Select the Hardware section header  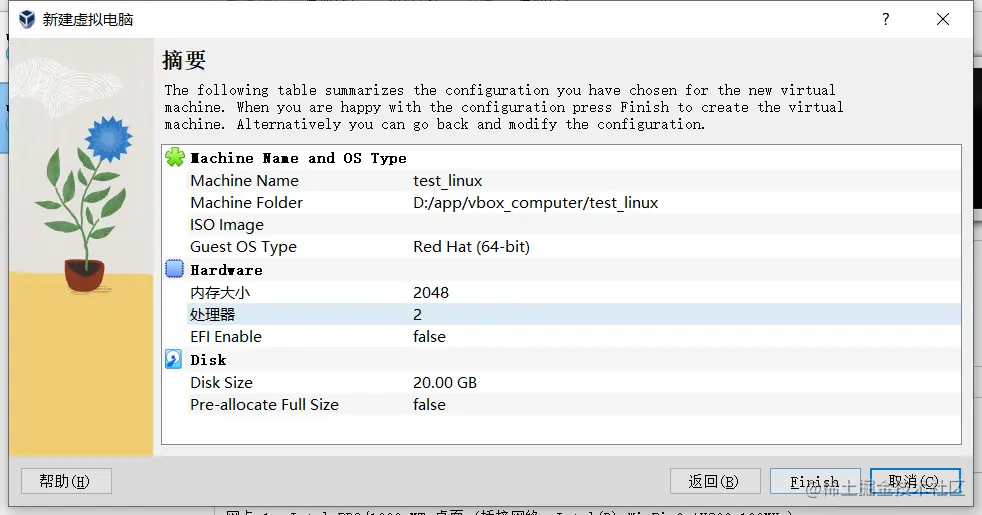tap(226, 270)
